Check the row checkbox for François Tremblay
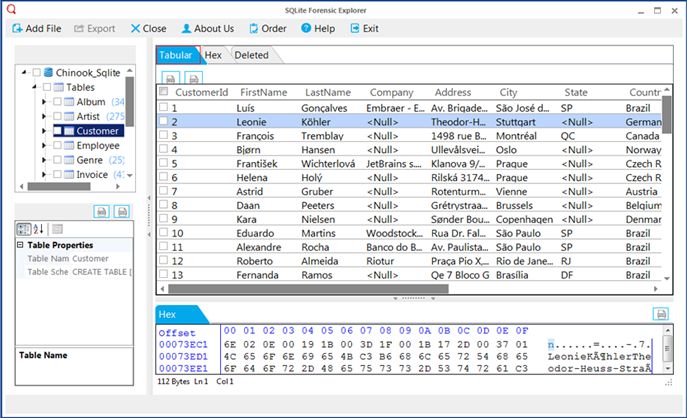Viewport: 687px width, 418px height. [163, 135]
